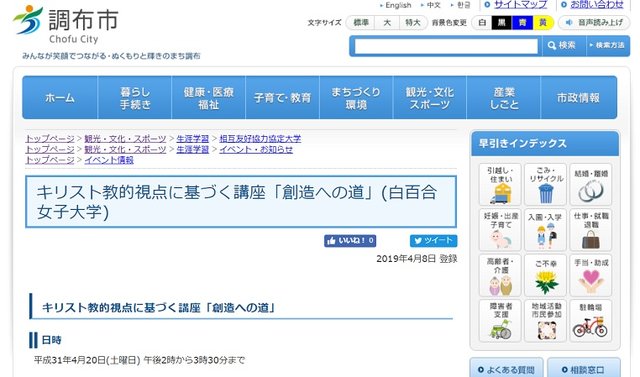Open the ご不幸 chrysanthemum flower icon
The width and height of the screenshot is (640, 377).
545,275
